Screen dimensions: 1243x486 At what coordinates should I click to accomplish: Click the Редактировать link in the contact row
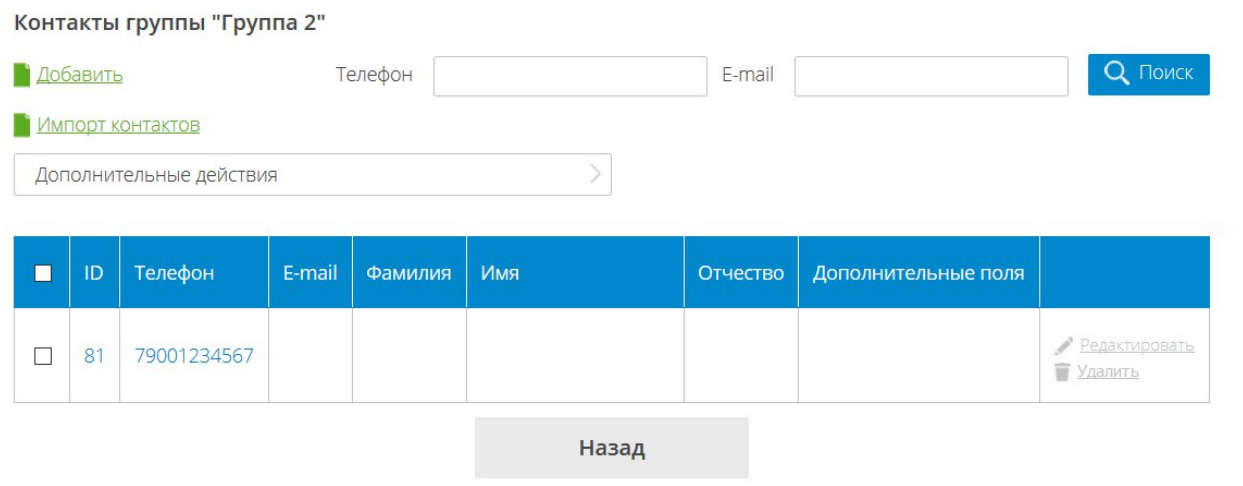click(1135, 346)
